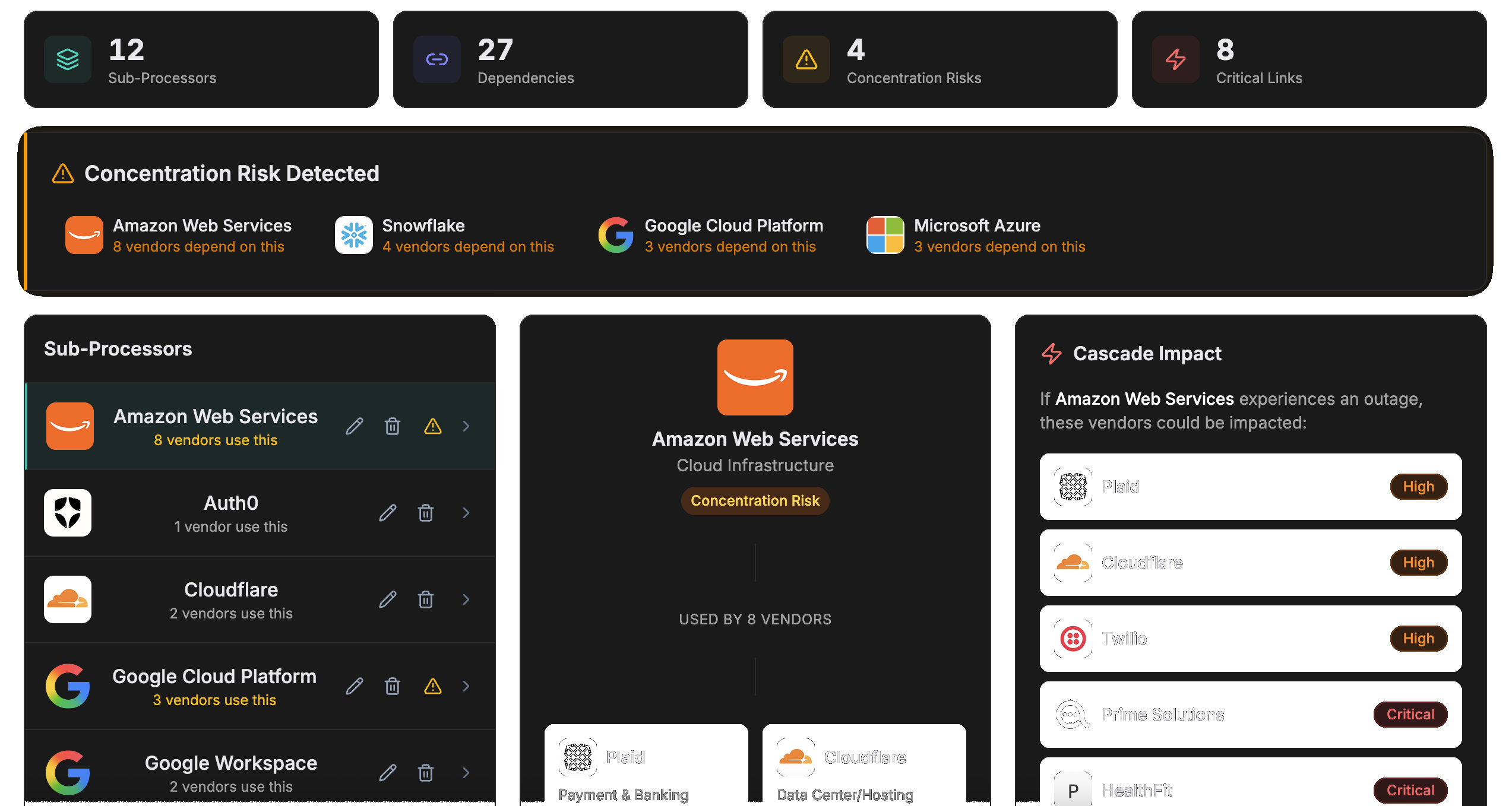Screen dimensions: 1512x806
Task: Select Auth0 in Sub-Processors list
Action: 260,513
